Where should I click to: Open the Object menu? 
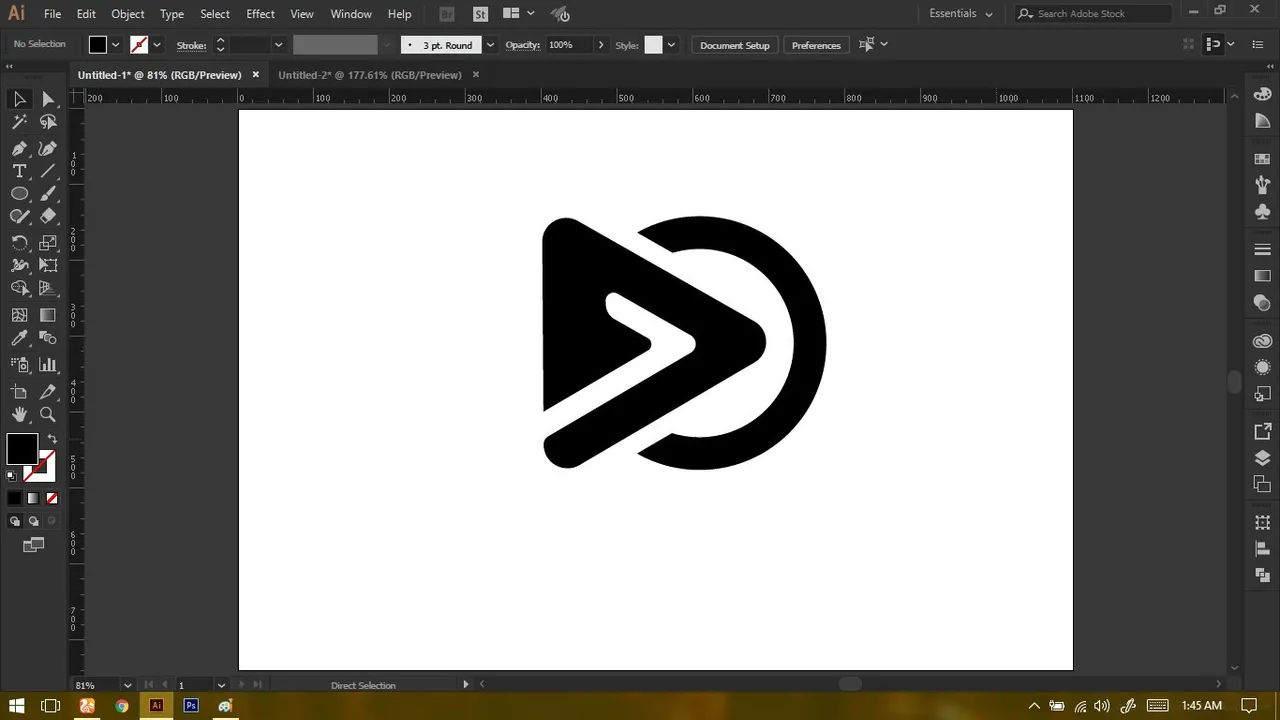(x=128, y=14)
